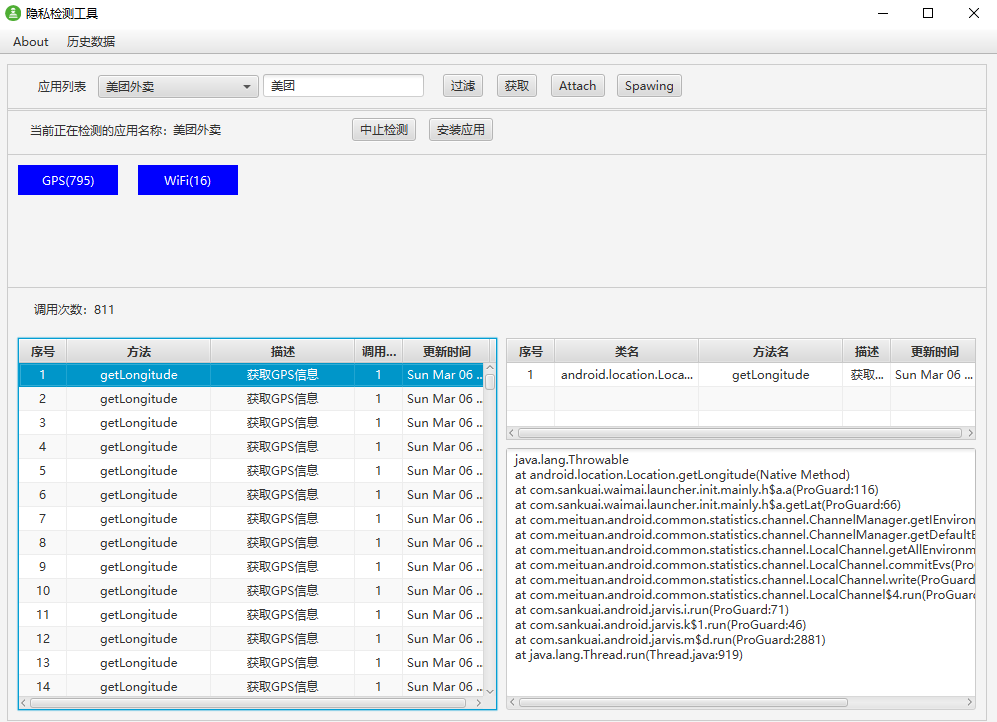Select row 7 in the left table
Viewport: 997px width, 722px height.
[251, 519]
